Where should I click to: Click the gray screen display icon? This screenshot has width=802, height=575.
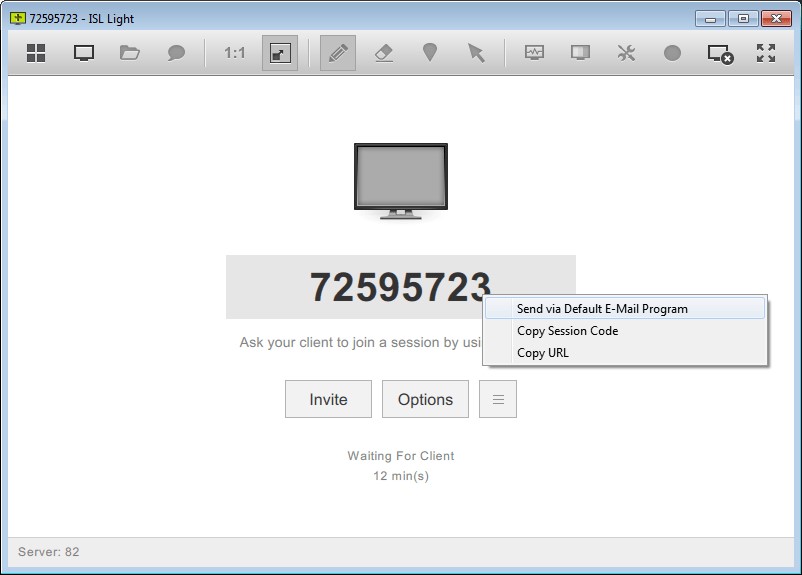tap(580, 53)
